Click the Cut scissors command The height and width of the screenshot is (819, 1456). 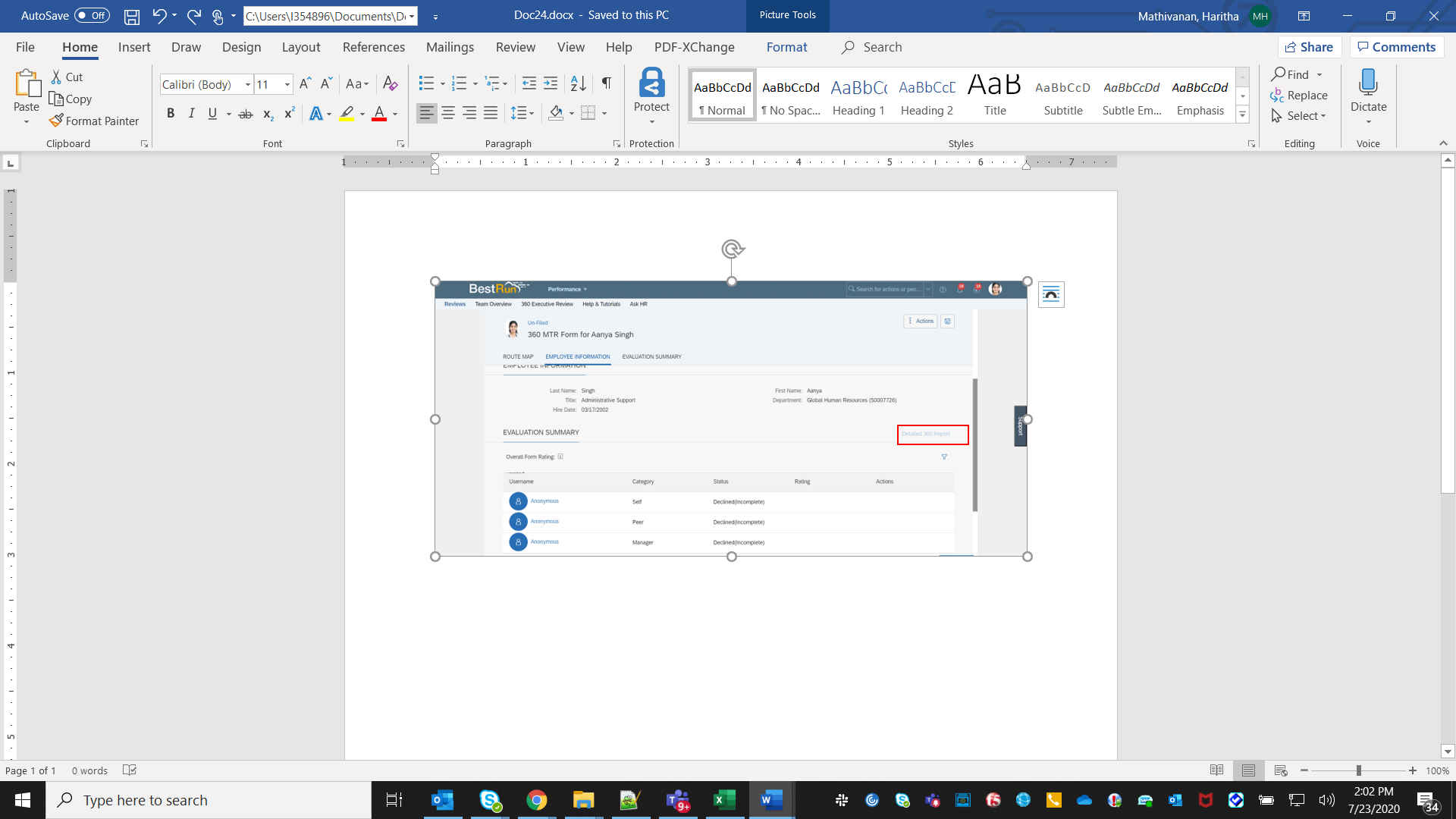[x=67, y=77]
